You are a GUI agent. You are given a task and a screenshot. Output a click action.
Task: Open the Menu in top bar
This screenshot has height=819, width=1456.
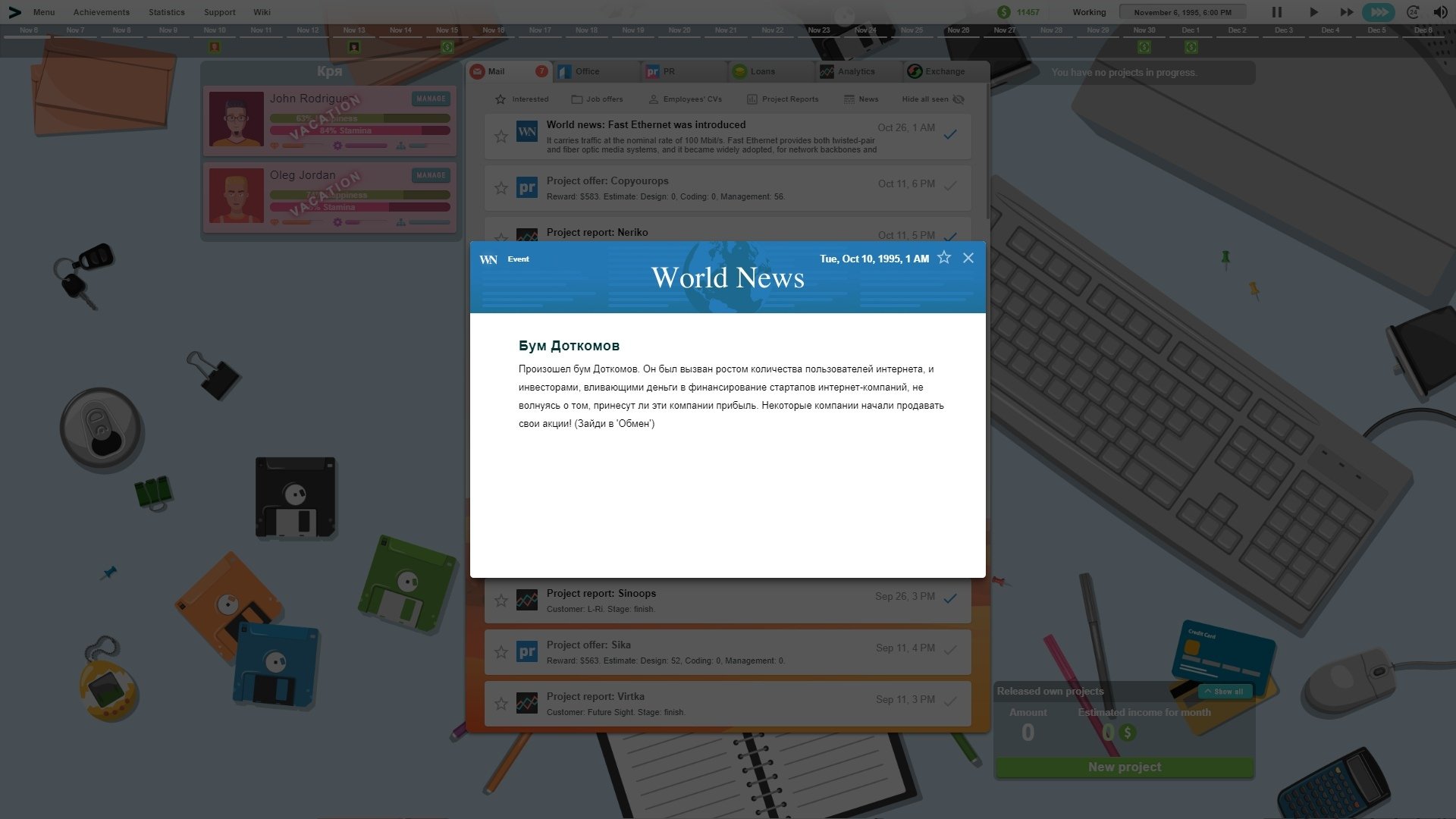click(x=43, y=12)
